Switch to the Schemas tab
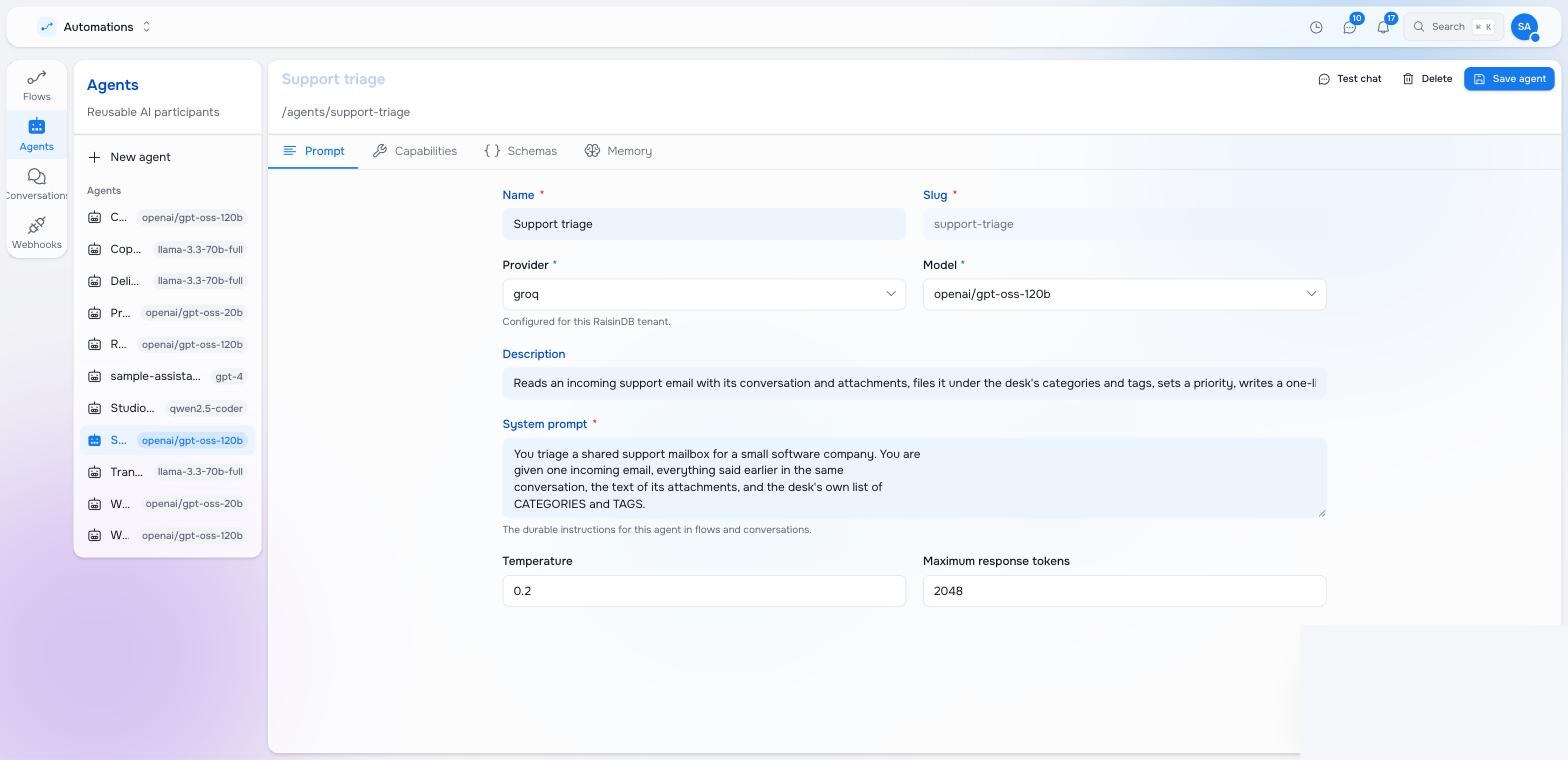 [x=520, y=151]
